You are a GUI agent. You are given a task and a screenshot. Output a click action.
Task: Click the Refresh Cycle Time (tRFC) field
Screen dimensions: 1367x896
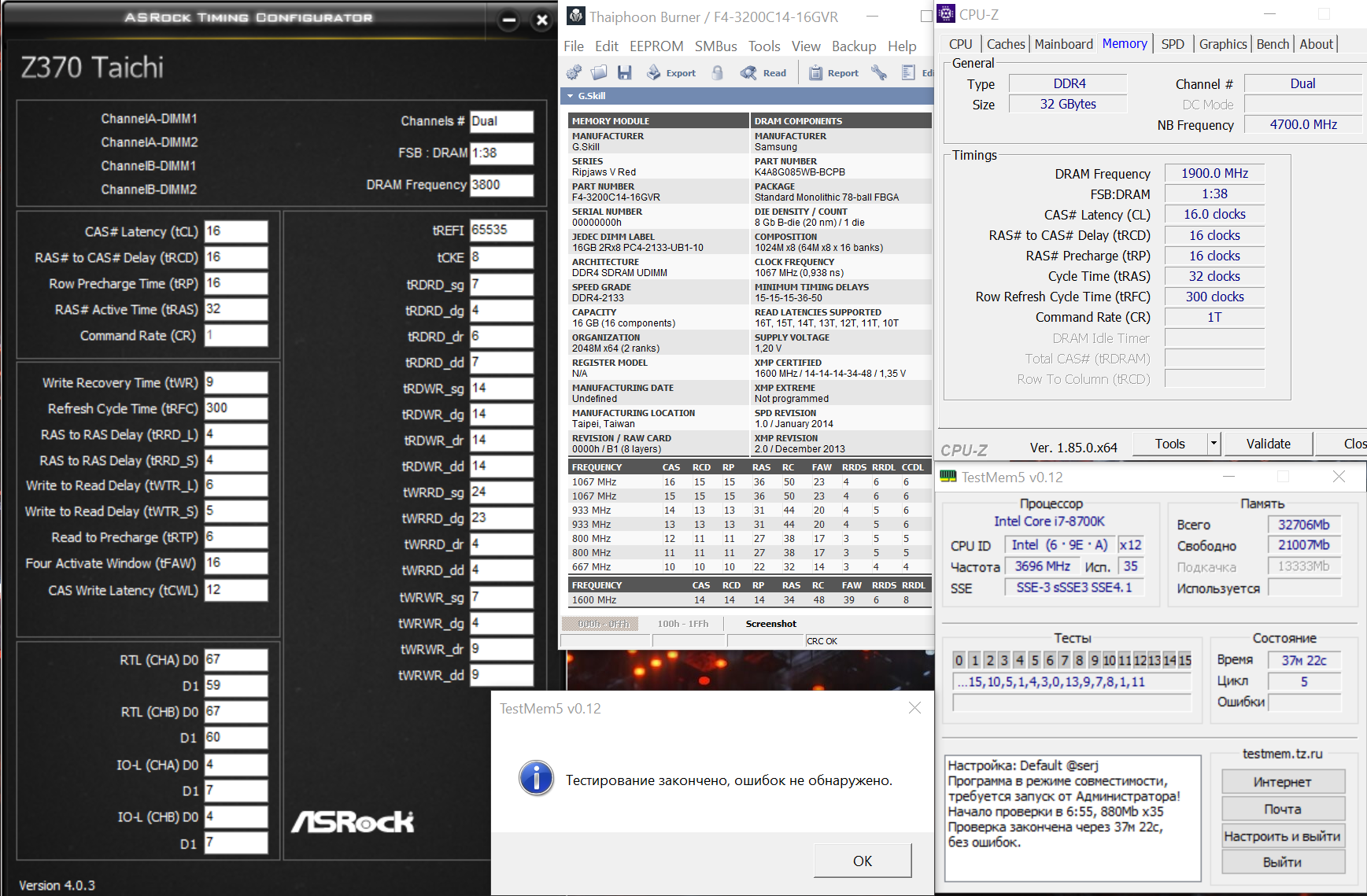(x=236, y=408)
